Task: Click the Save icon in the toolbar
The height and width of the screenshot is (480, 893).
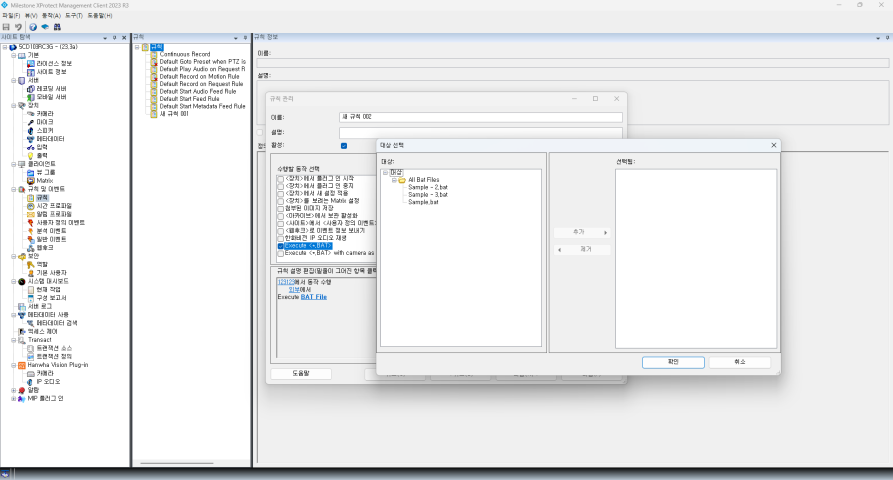Action: (x=6, y=27)
